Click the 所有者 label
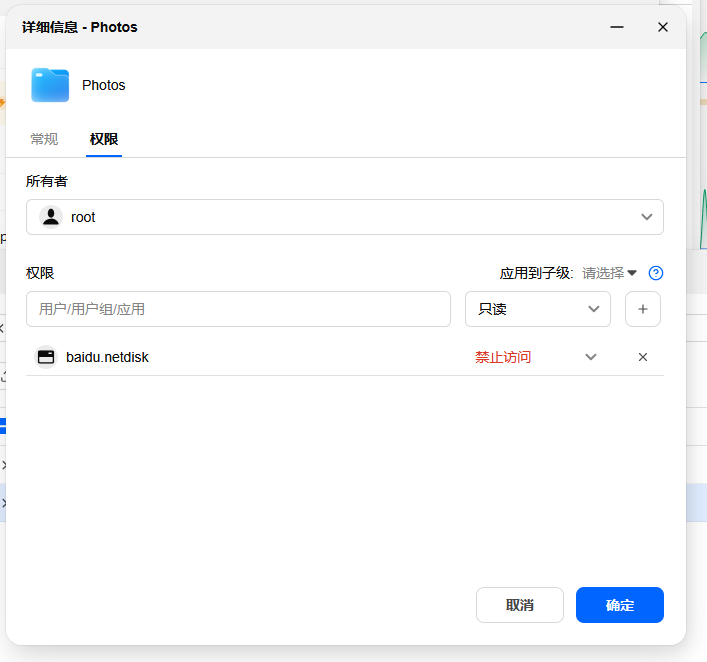 pos(47,181)
